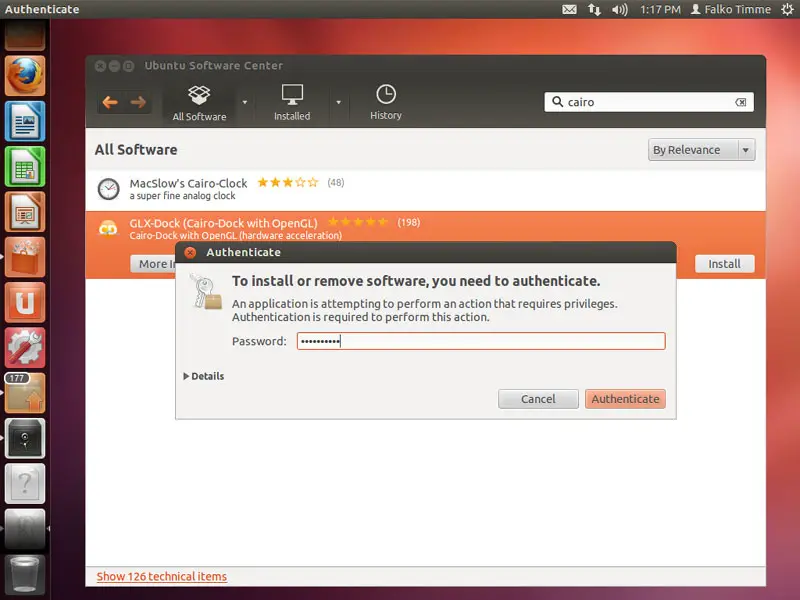Screen dimensions: 800x600
Task: Open the Falko Timme user menu
Action: point(731,9)
